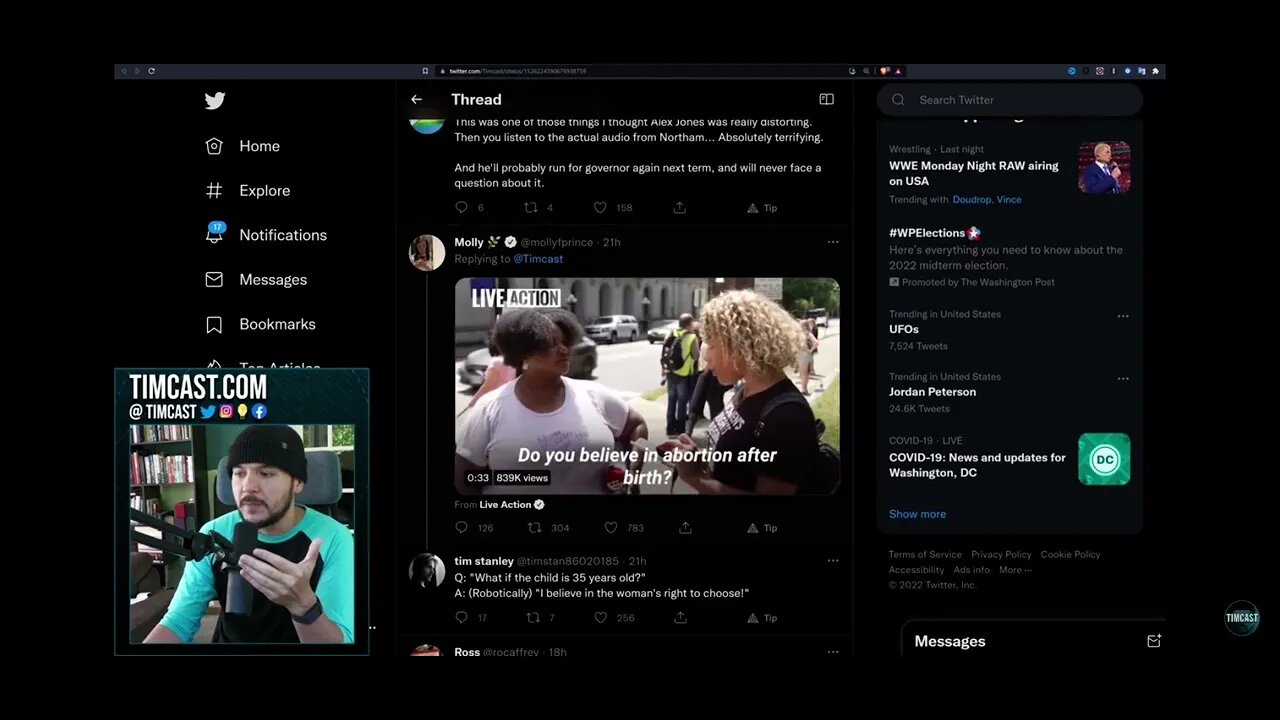Open @mollyfprince profile handle
The image size is (1280, 720).
(x=556, y=243)
